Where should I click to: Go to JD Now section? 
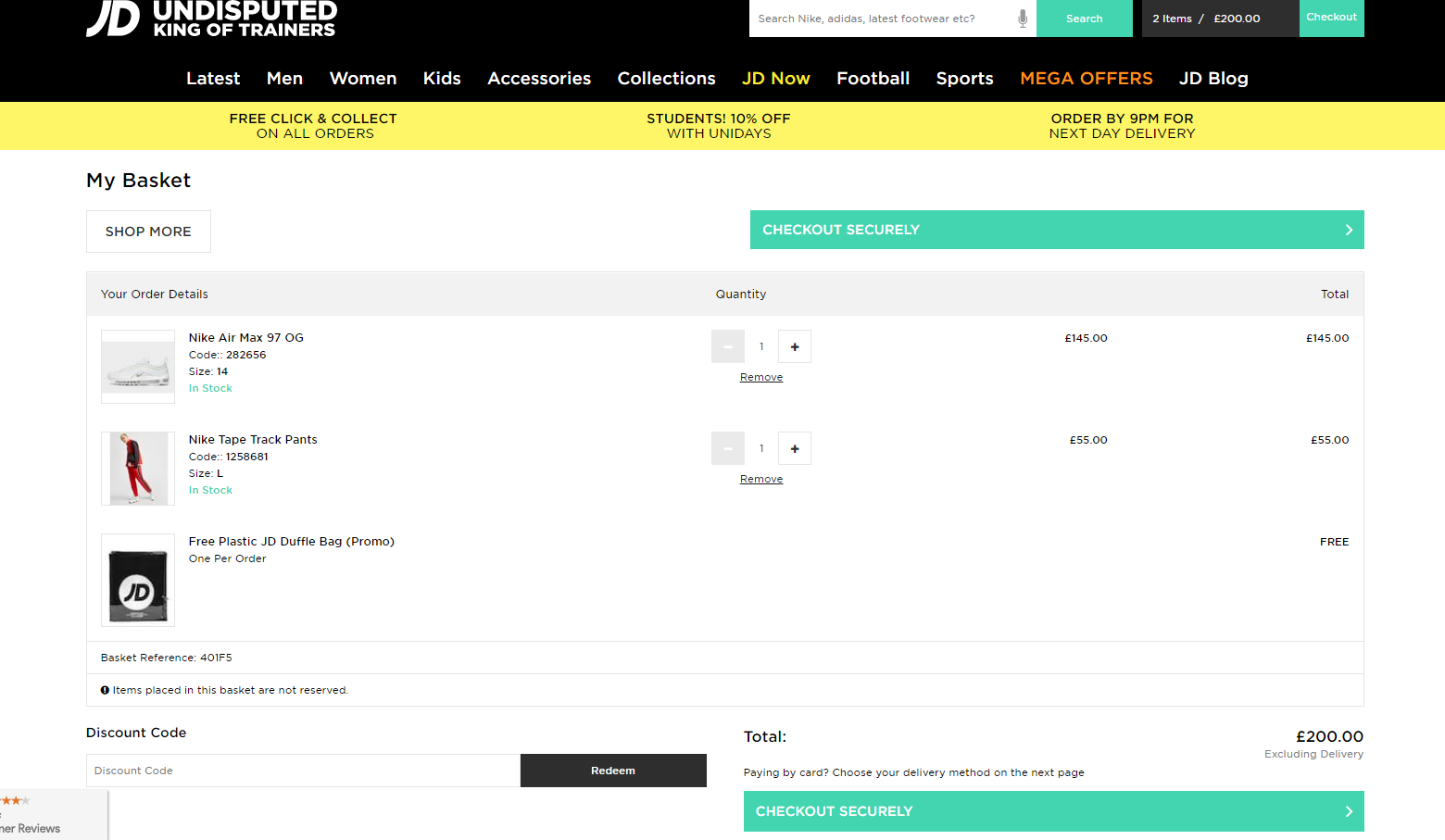[776, 79]
